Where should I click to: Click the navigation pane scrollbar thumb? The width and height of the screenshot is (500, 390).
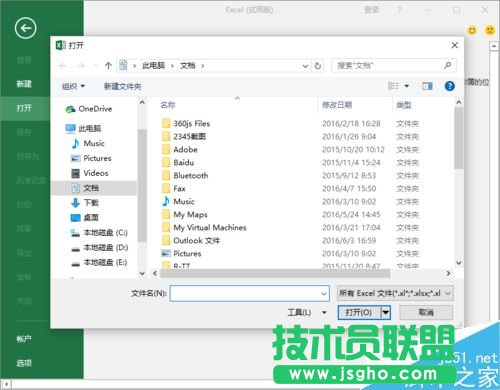click(x=142, y=185)
